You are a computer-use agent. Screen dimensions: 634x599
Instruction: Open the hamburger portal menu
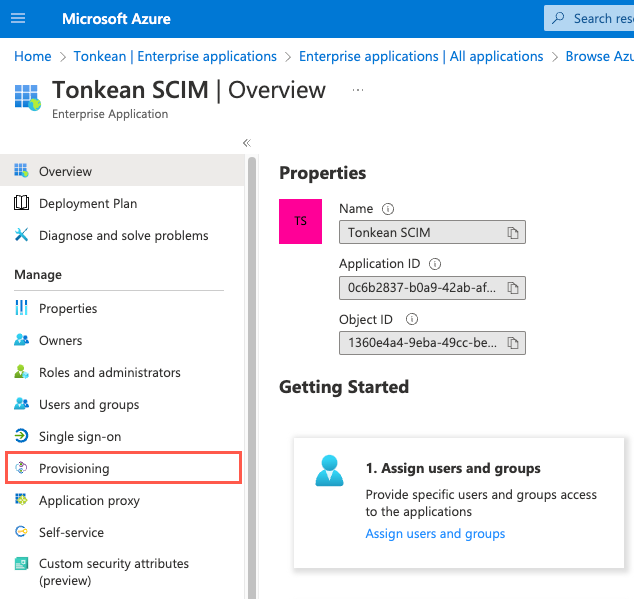19,19
